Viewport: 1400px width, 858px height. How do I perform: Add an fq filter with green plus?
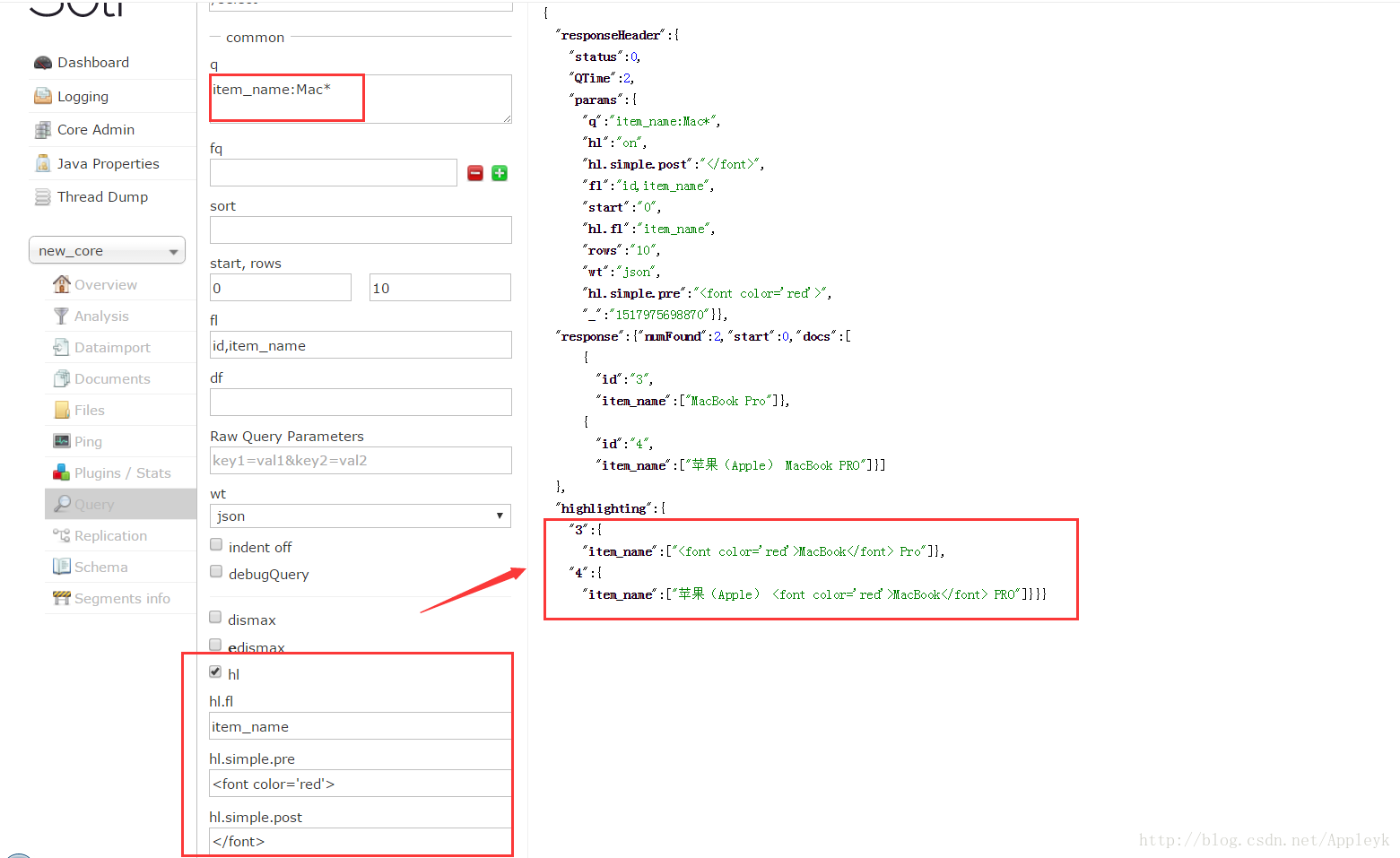[x=500, y=173]
